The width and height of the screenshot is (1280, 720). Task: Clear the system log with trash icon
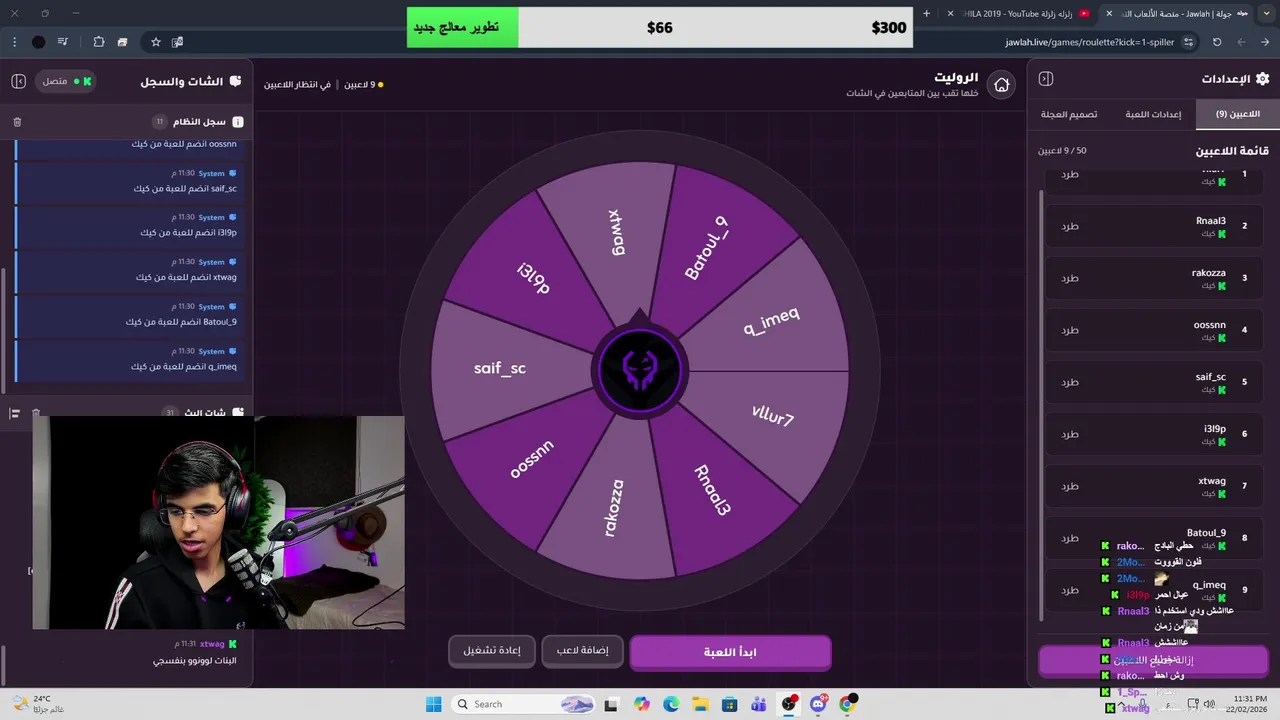(x=17, y=122)
